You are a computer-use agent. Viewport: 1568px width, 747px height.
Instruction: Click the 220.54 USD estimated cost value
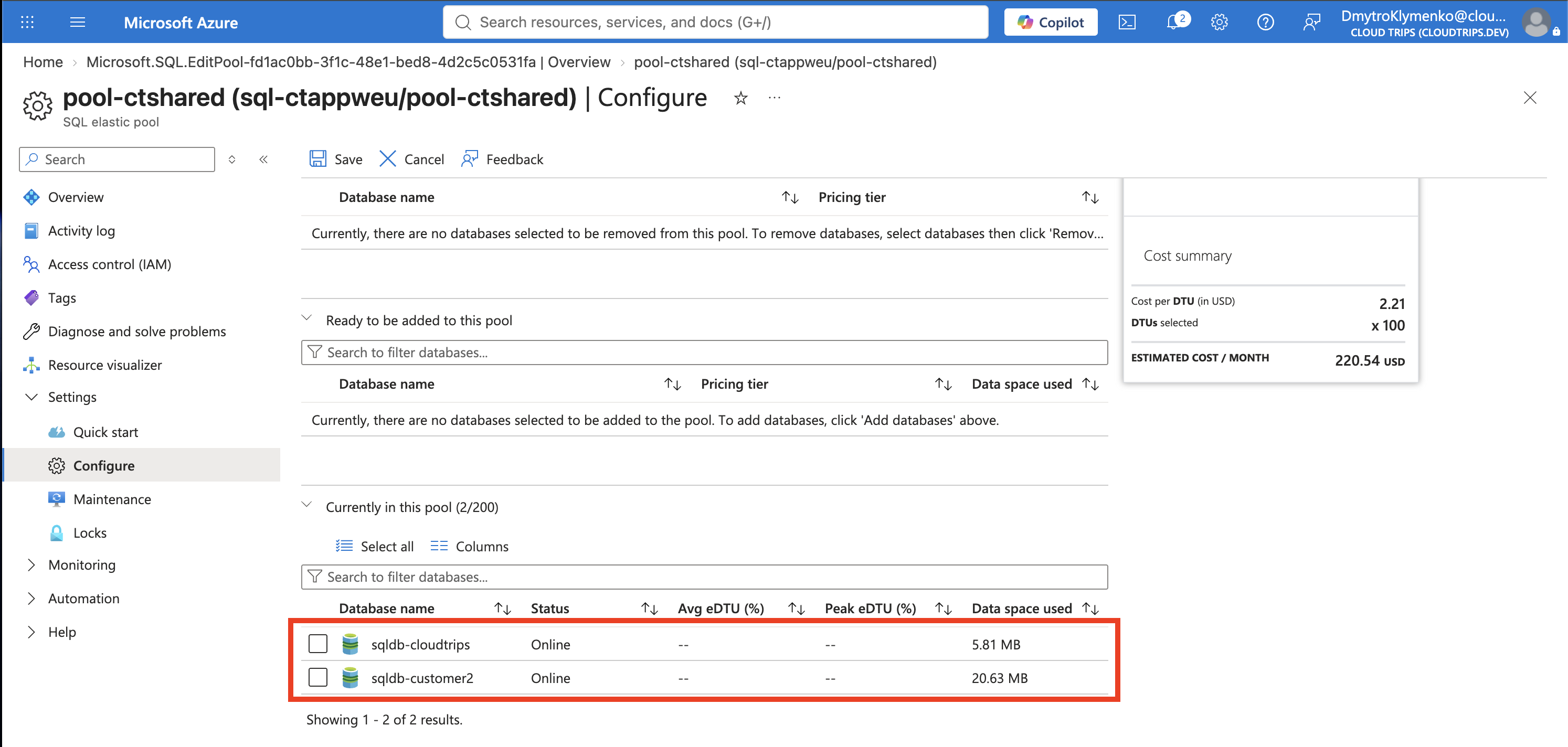1370,360
